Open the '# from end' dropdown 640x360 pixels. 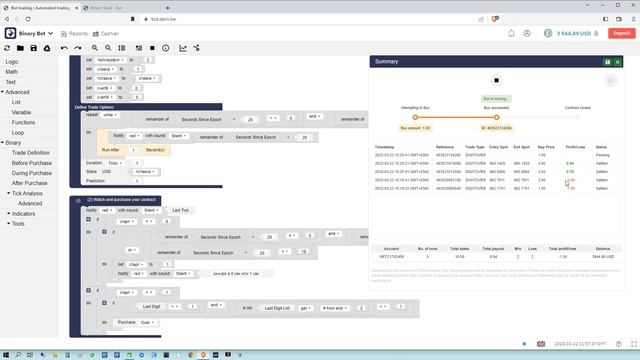click(x=335, y=308)
